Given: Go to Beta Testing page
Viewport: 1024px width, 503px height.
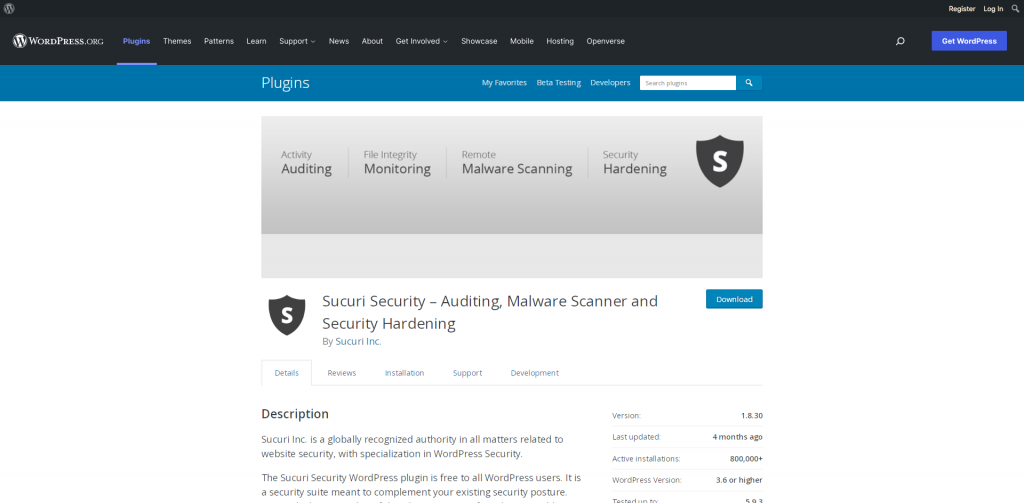Looking at the screenshot, I should (558, 83).
